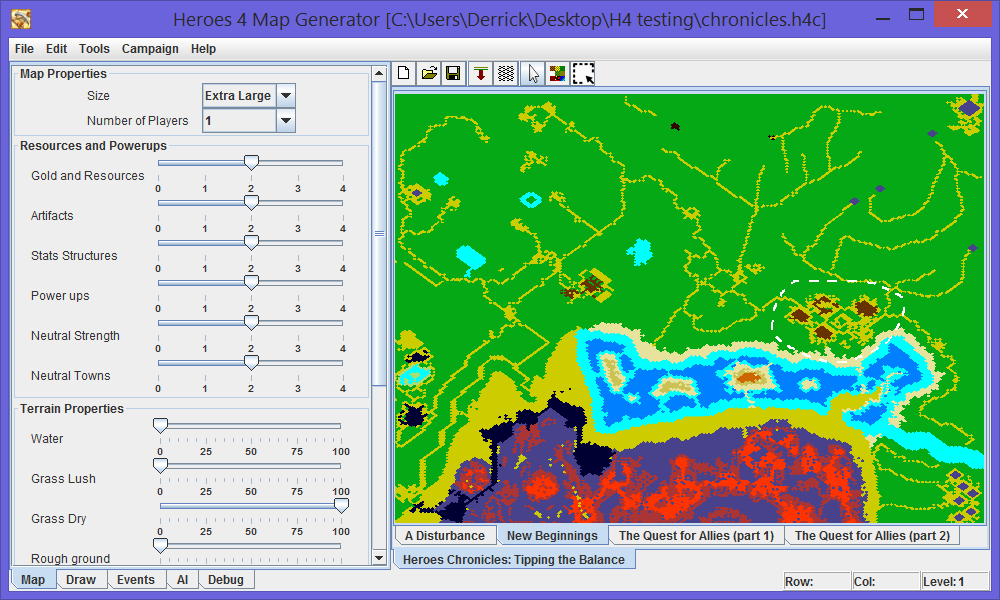The width and height of the screenshot is (1000, 600).
Task: Open the File menu
Action: 24,49
